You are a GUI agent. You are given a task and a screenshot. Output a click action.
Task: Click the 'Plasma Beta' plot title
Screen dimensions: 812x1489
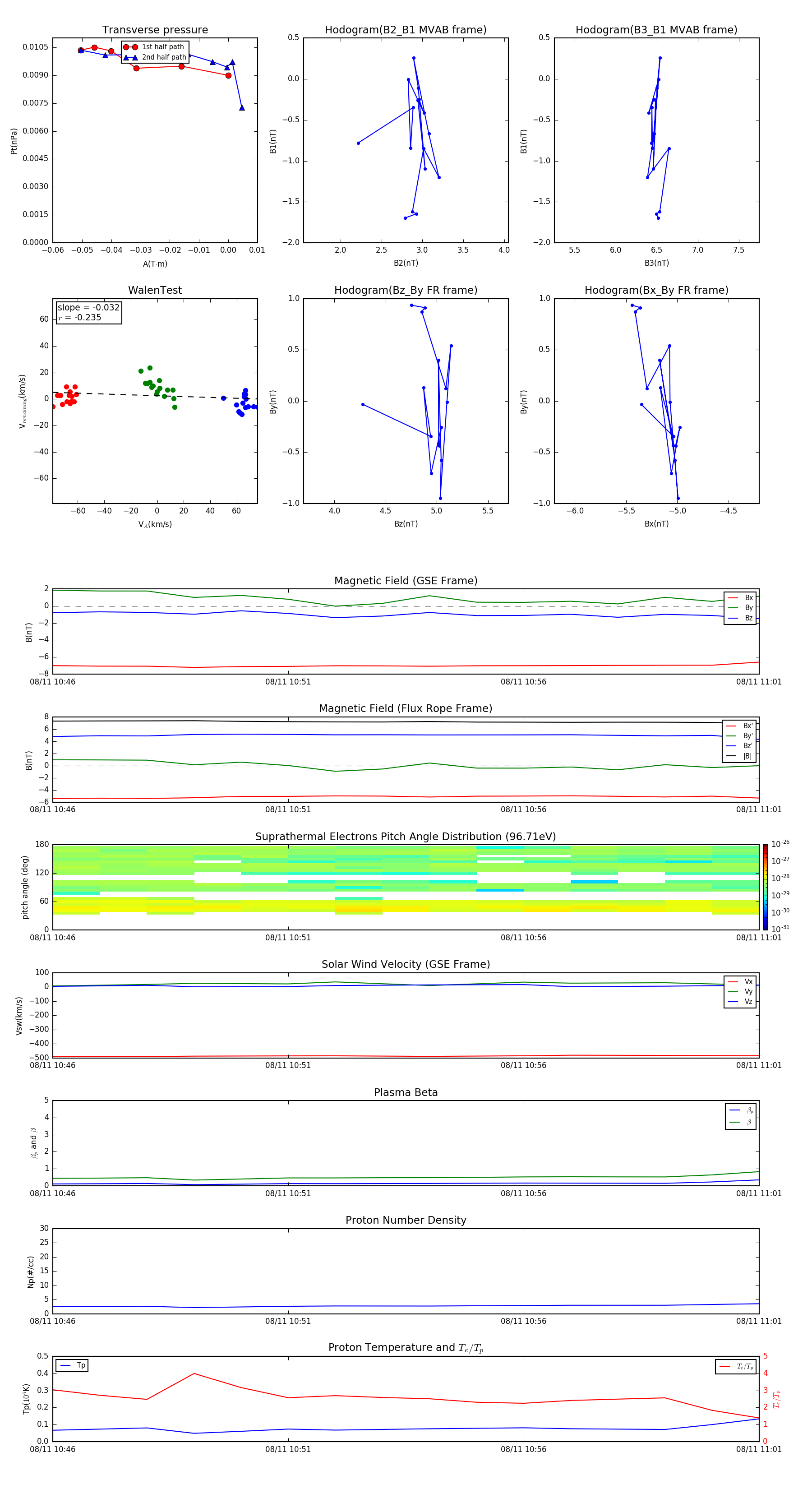[x=406, y=1092]
